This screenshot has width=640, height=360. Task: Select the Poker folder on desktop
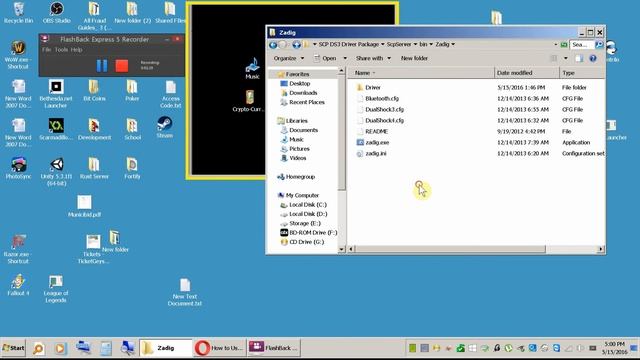click(x=132, y=90)
